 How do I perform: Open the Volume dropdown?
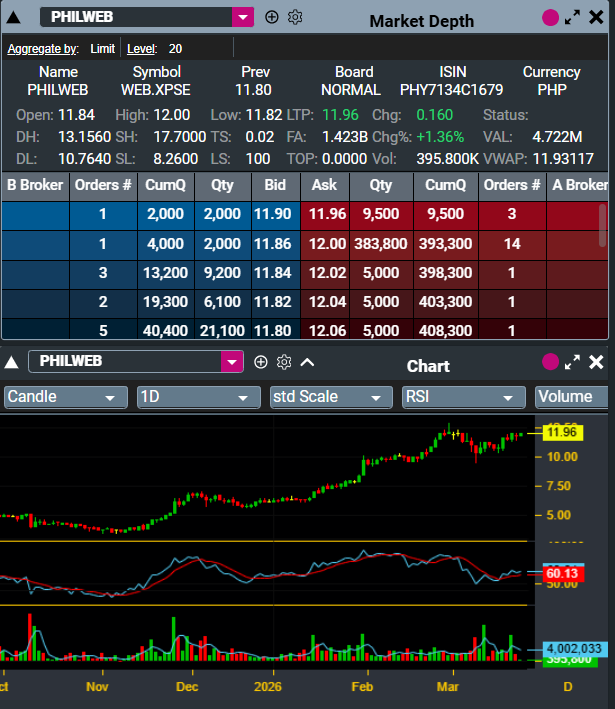tap(572, 397)
